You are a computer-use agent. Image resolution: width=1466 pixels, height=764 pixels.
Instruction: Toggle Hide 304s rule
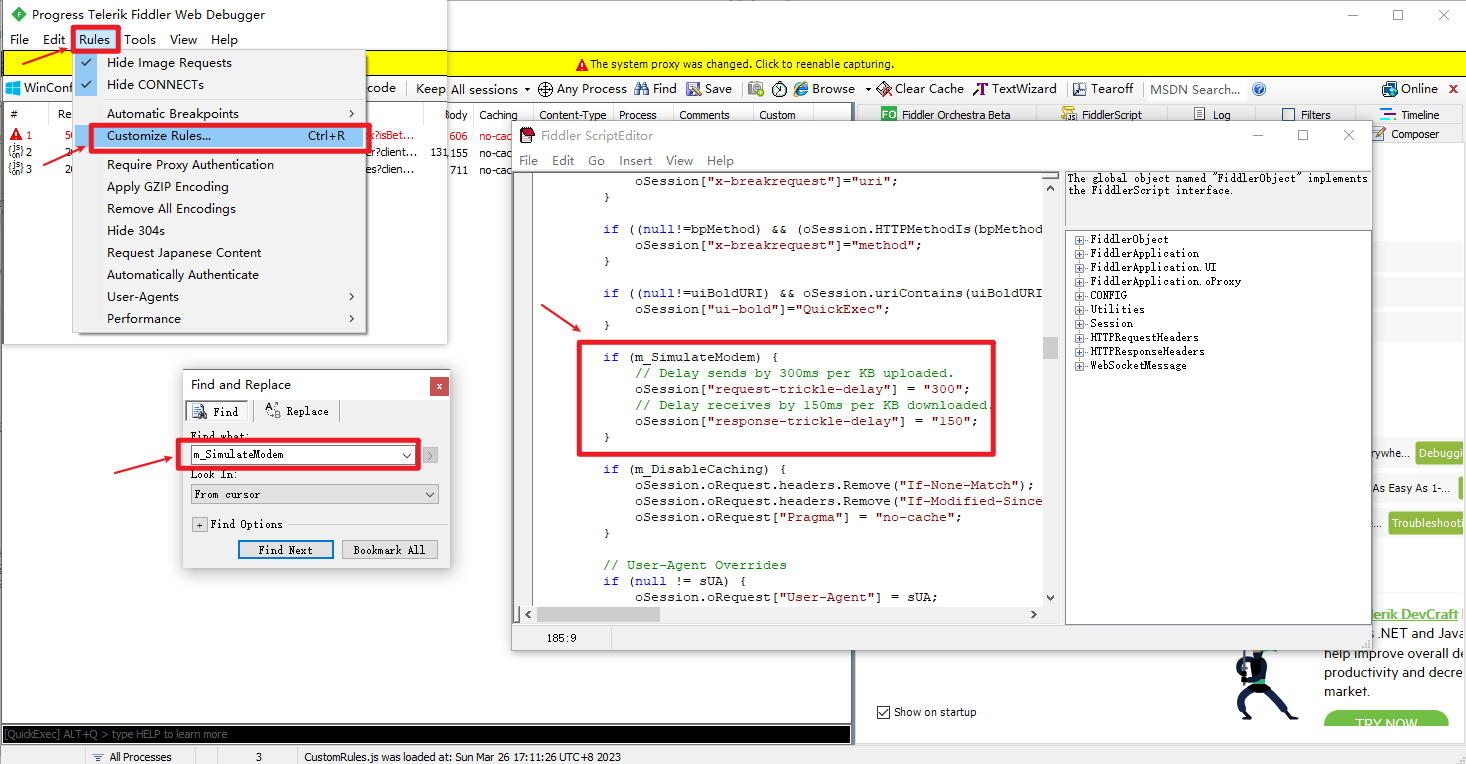135,230
